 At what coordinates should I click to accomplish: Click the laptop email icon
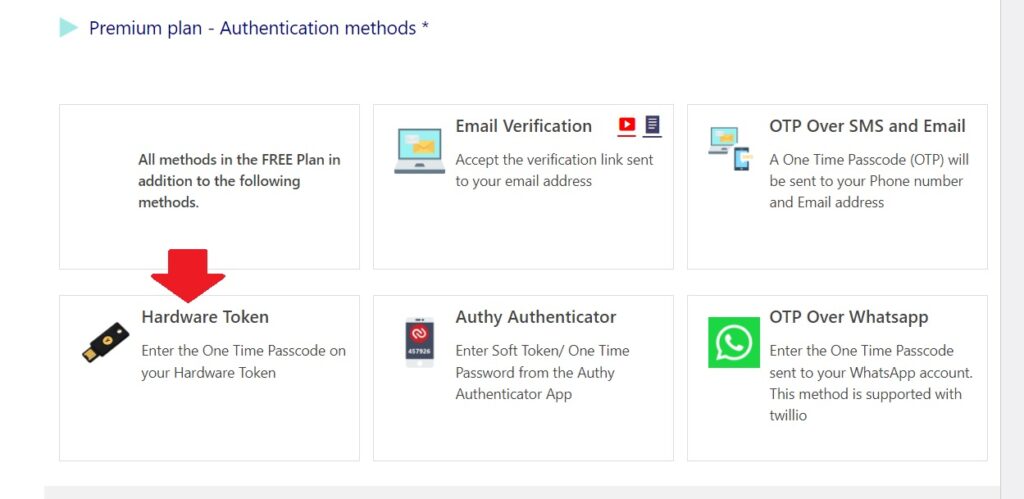click(419, 151)
